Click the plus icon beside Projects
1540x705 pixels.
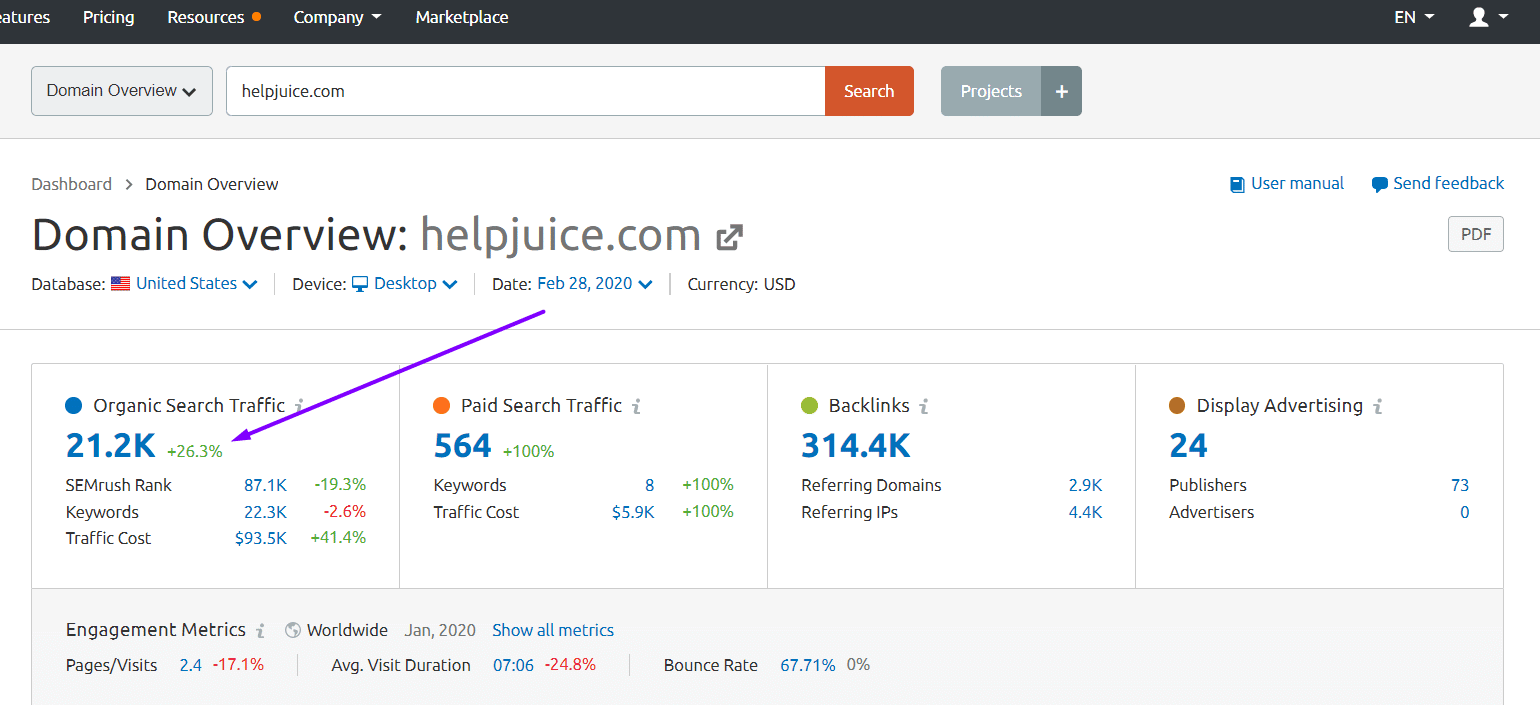pos(1062,91)
